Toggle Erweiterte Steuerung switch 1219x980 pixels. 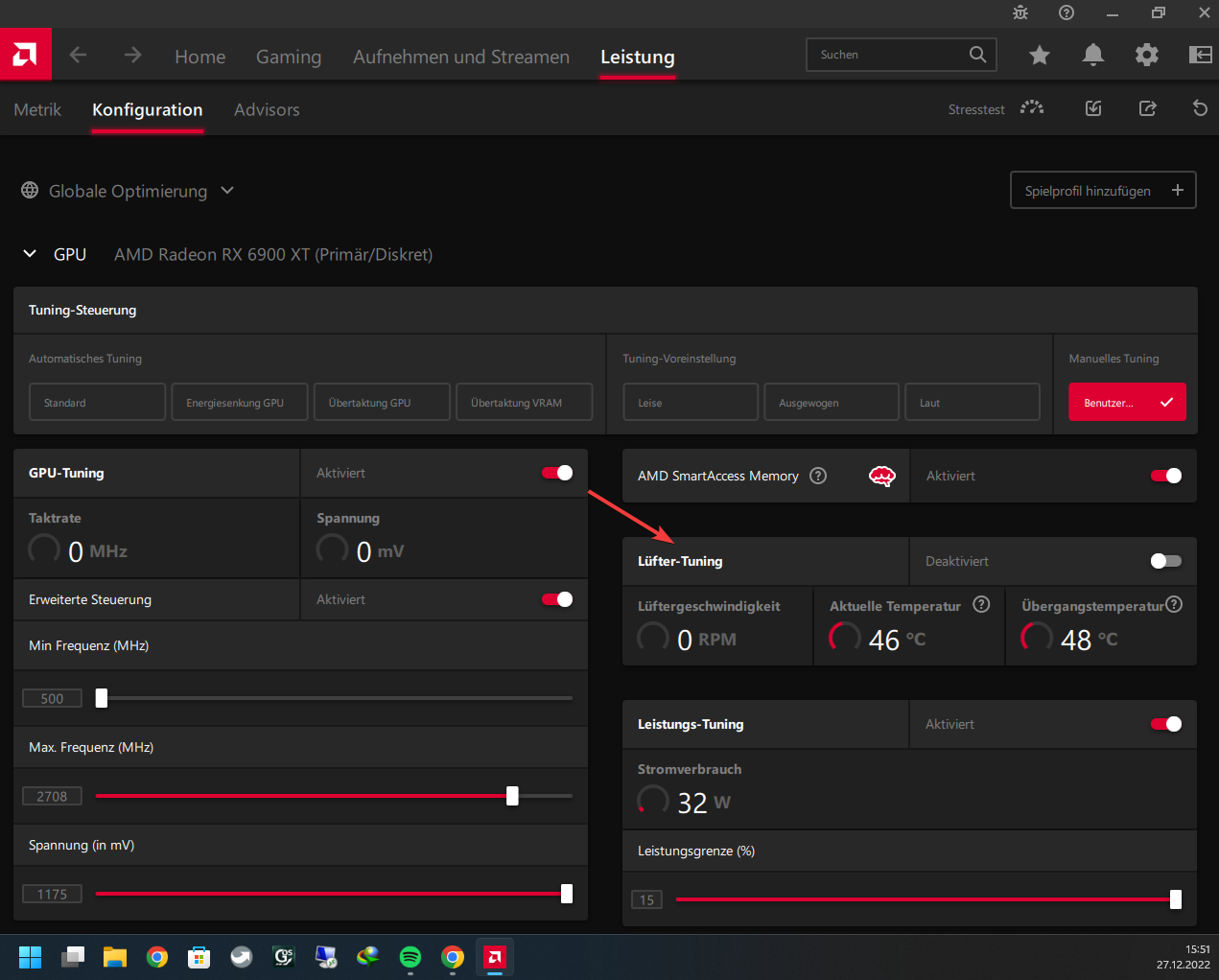pyautogui.click(x=557, y=599)
